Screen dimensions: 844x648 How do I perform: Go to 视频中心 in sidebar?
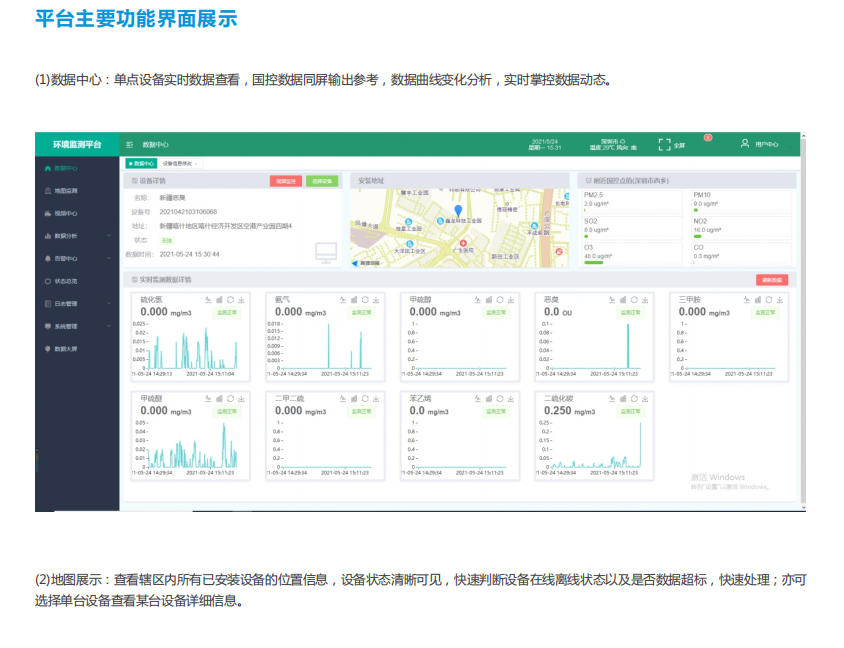pos(66,213)
